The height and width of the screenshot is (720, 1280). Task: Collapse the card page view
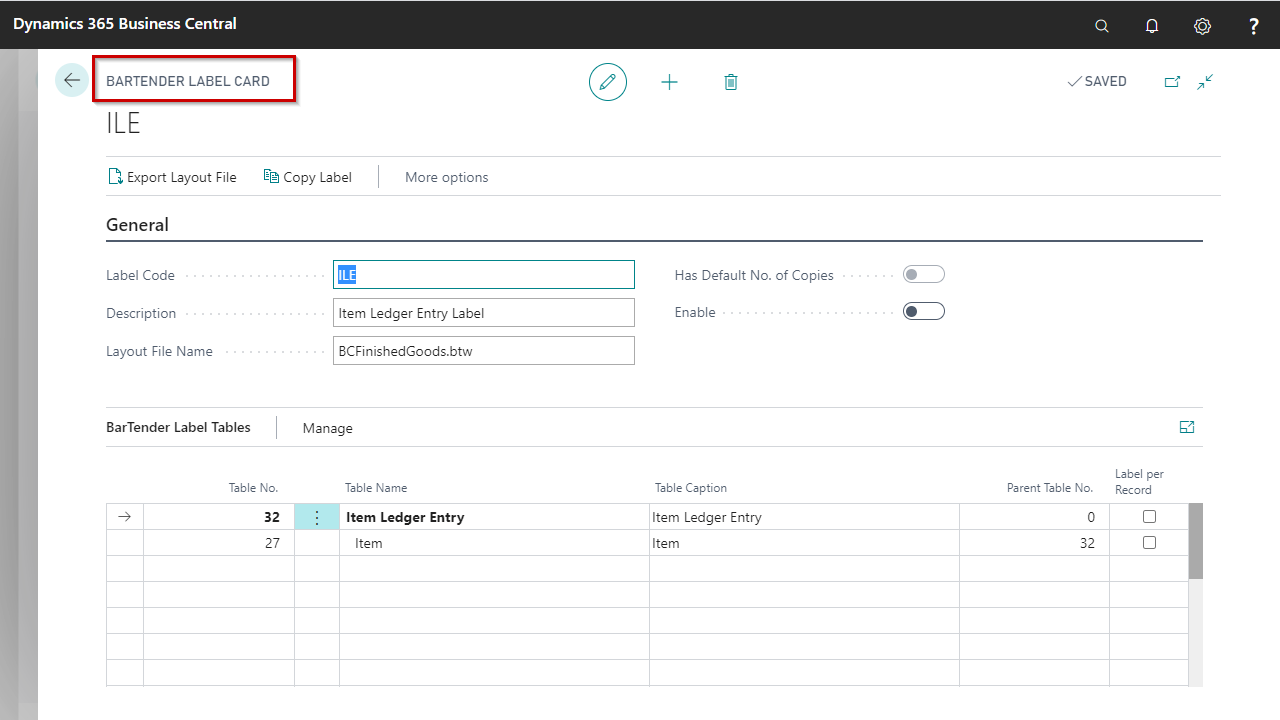(x=1206, y=82)
